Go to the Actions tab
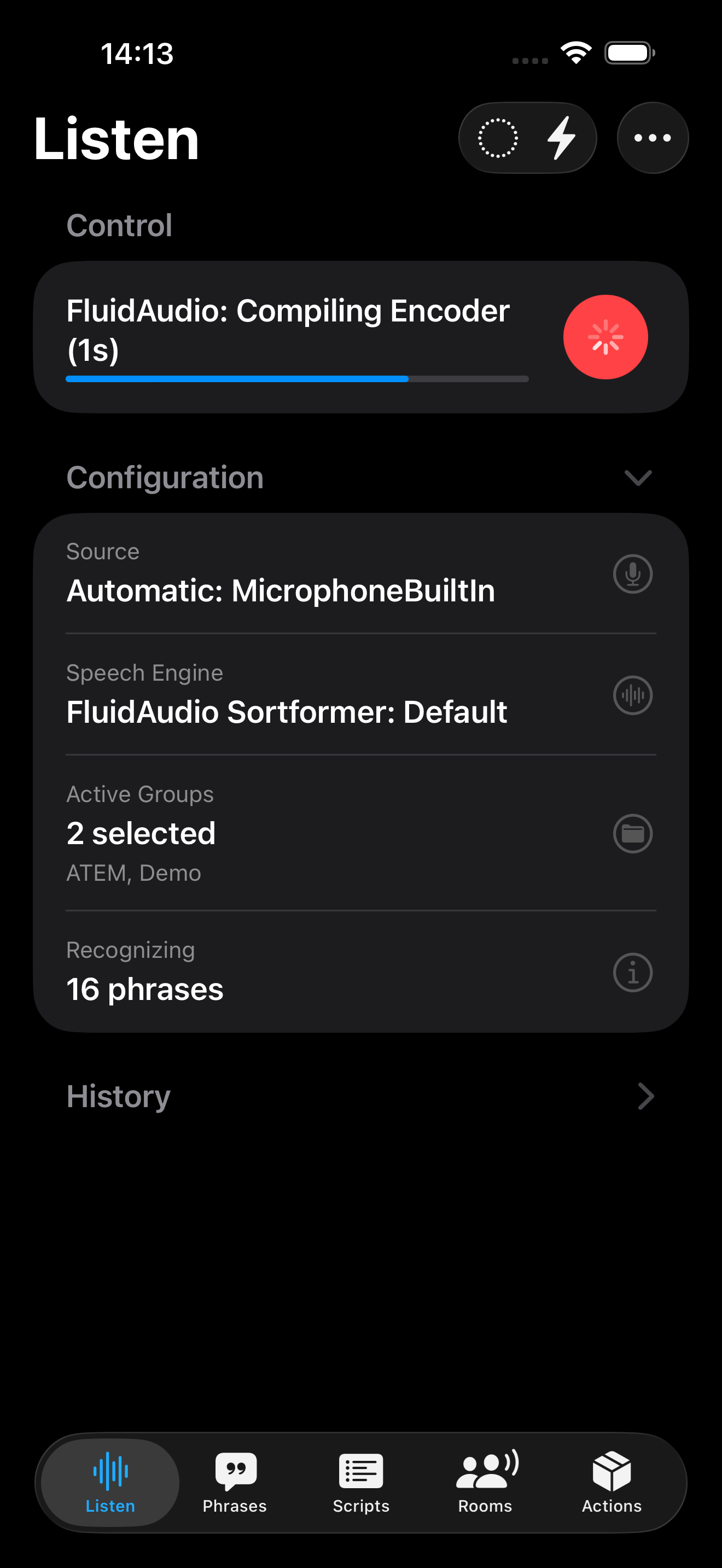 click(x=611, y=1483)
